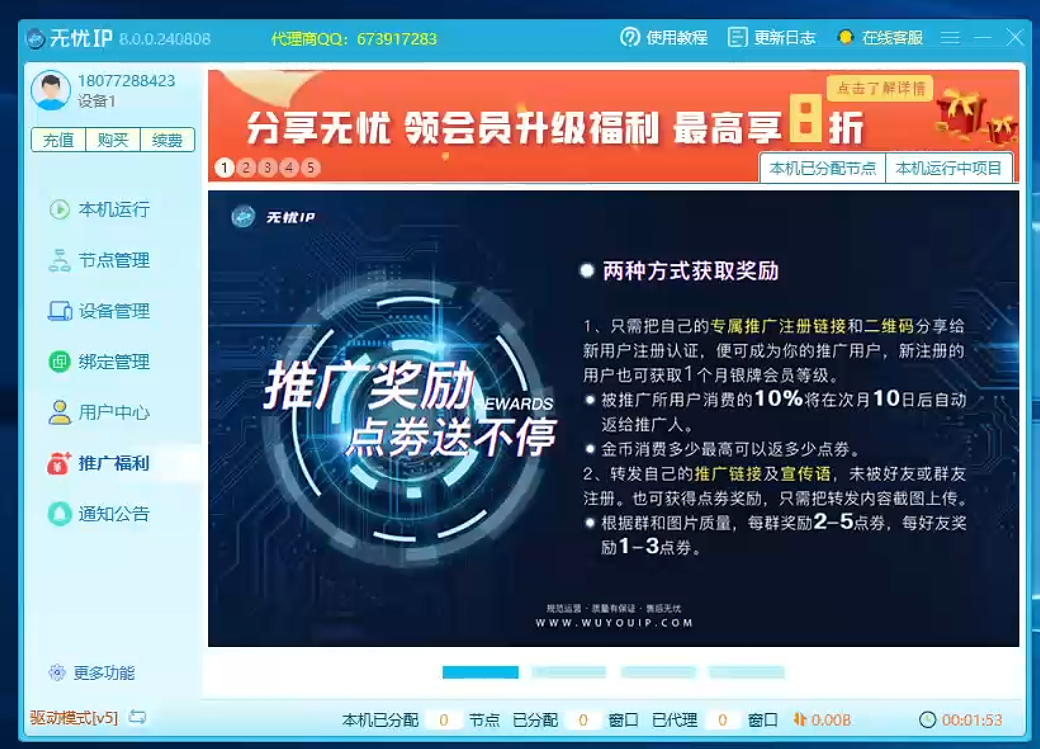The image size is (1040, 749).
Task: Click the switch icon beside 驱动模式[v5]
Action: pos(137,716)
